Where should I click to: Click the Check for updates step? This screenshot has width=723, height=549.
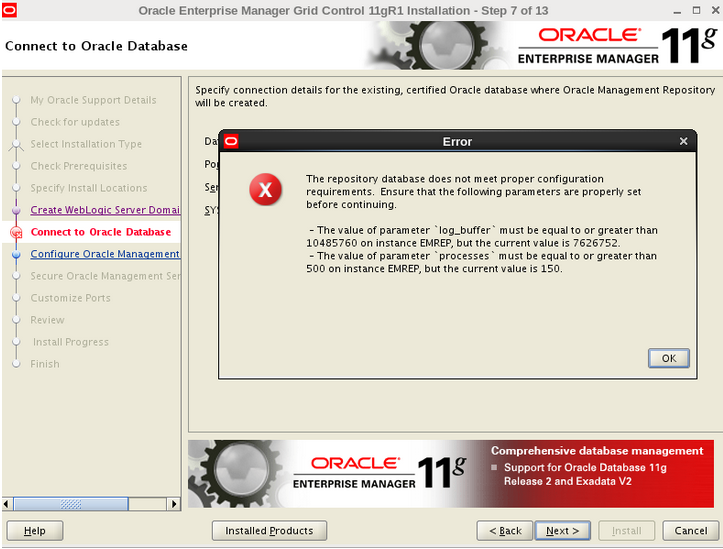coord(75,122)
